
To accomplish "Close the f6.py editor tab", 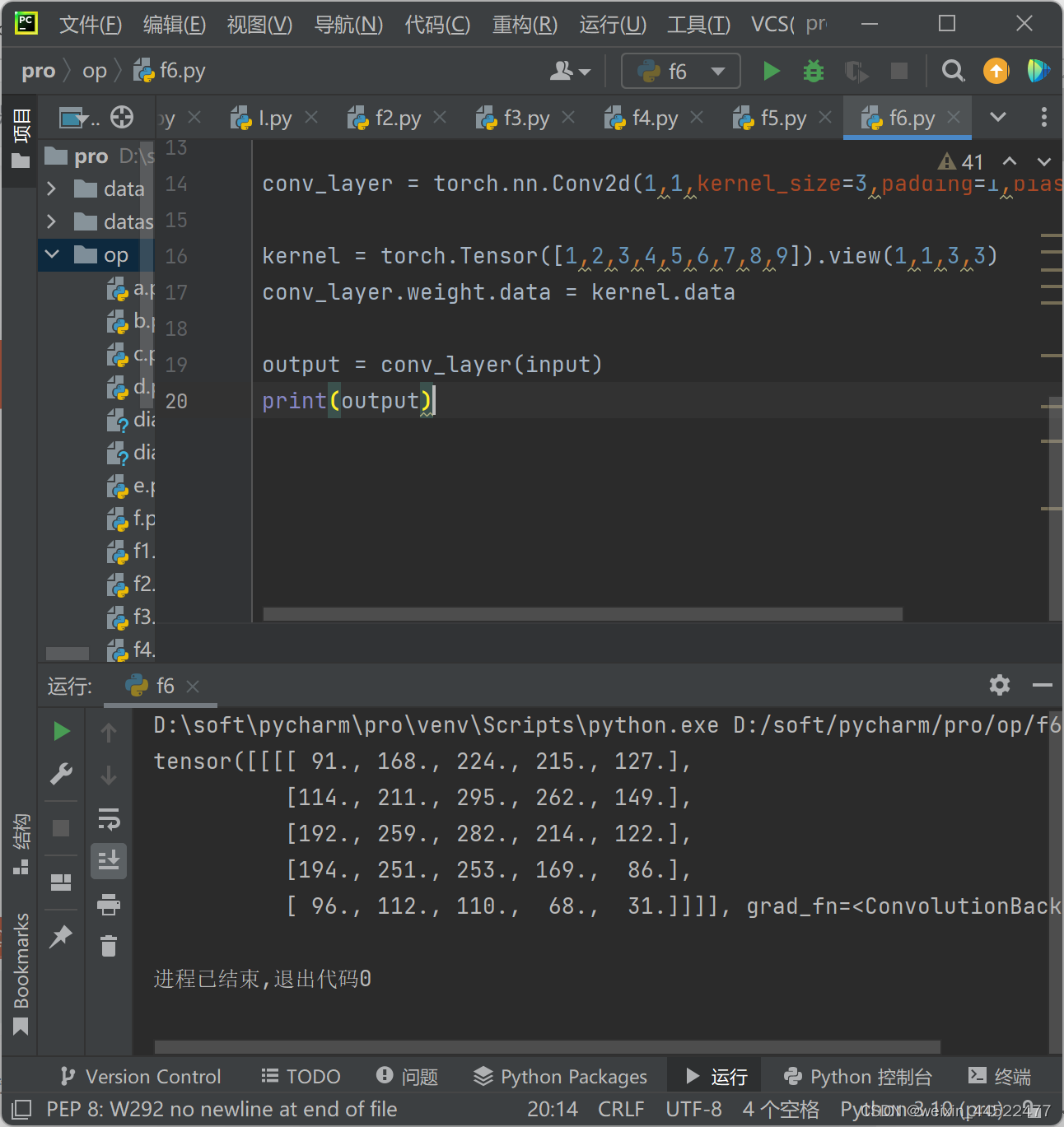I will pos(954,118).
